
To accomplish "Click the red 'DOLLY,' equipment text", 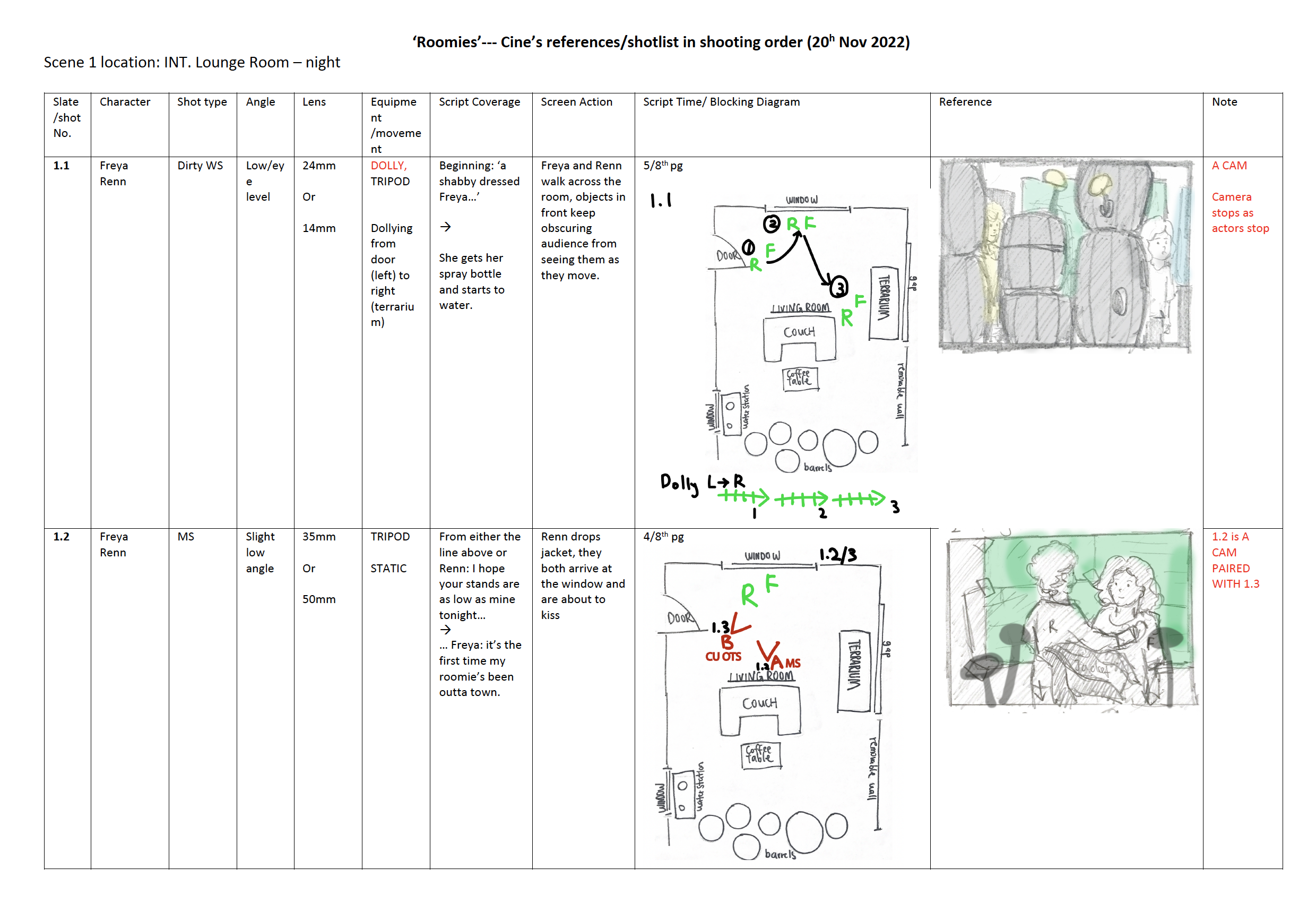I will click(x=388, y=166).
